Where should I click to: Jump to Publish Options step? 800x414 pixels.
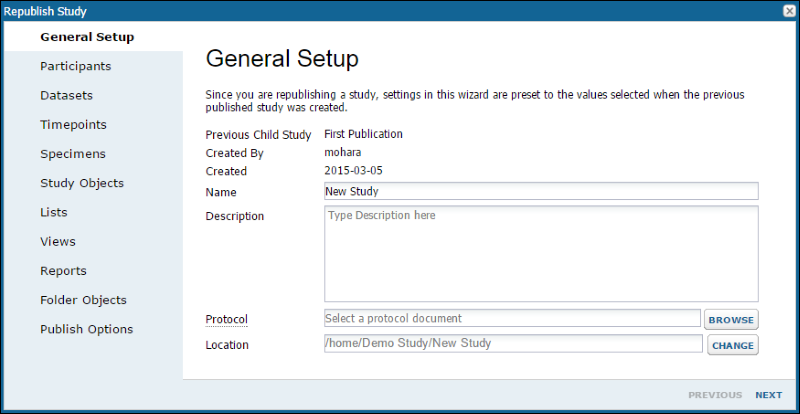(x=87, y=329)
